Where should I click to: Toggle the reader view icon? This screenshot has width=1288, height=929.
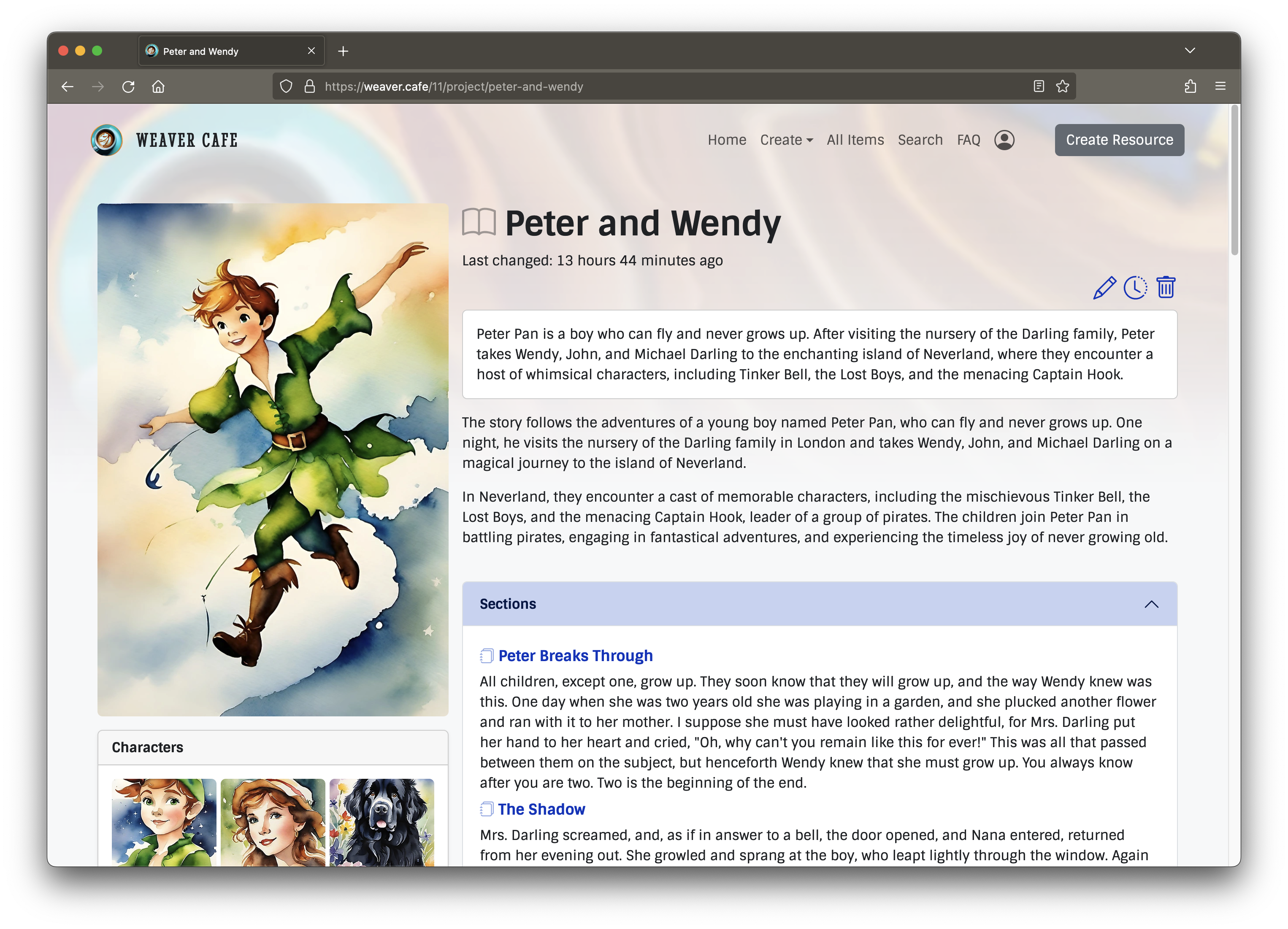(1039, 86)
